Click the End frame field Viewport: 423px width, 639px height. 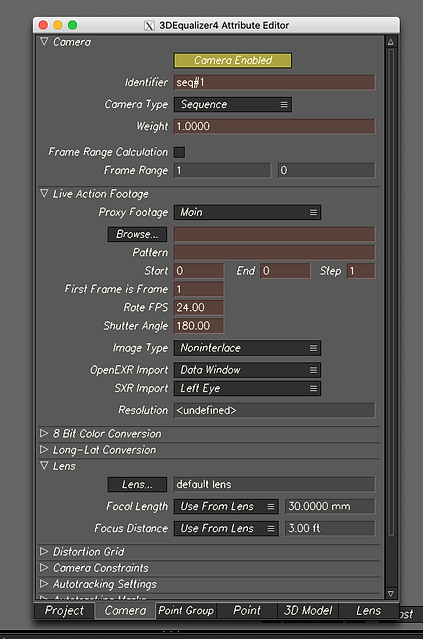[285, 271]
